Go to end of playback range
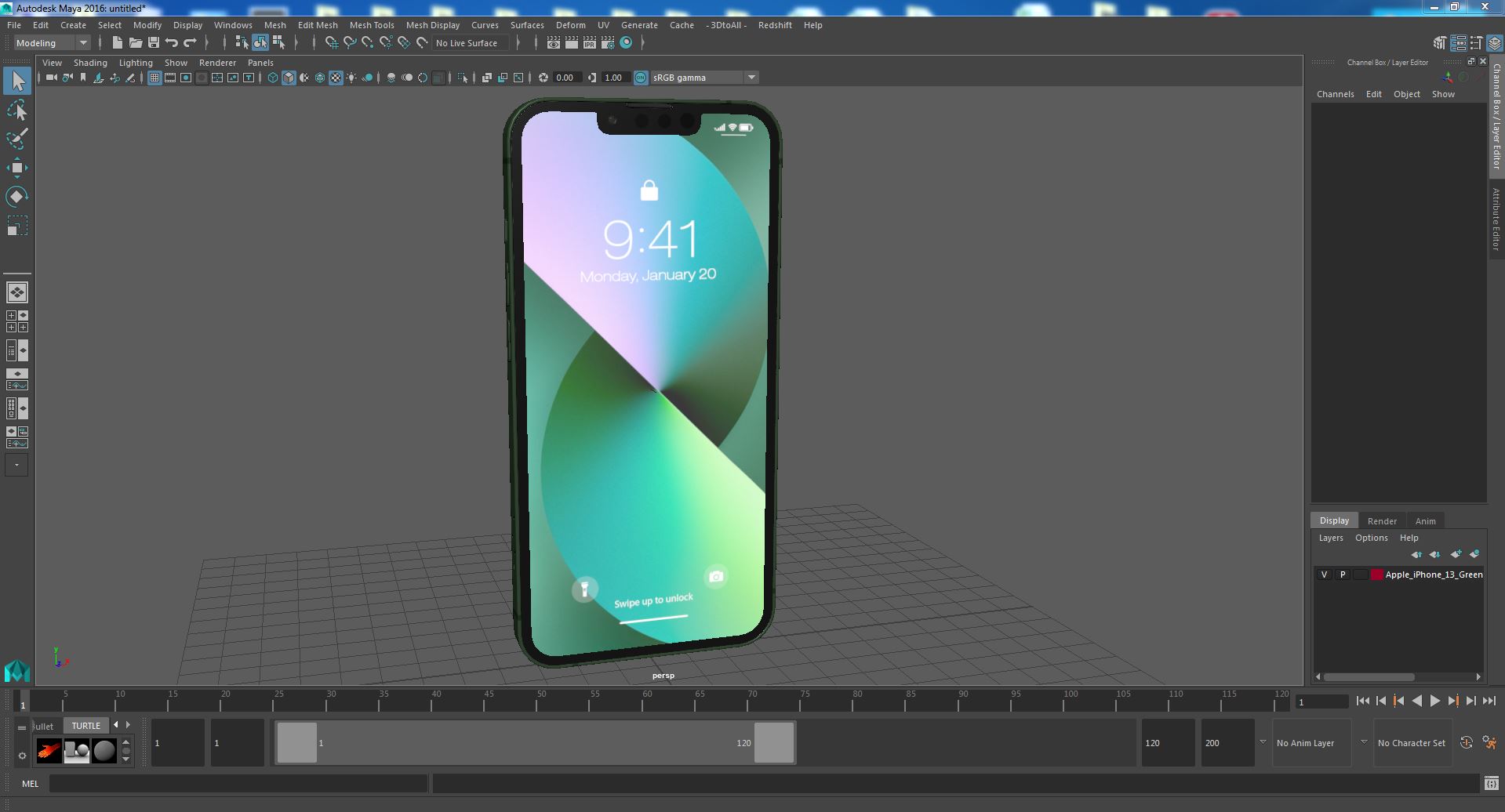The height and width of the screenshot is (812, 1505). click(x=1489, y=701)
